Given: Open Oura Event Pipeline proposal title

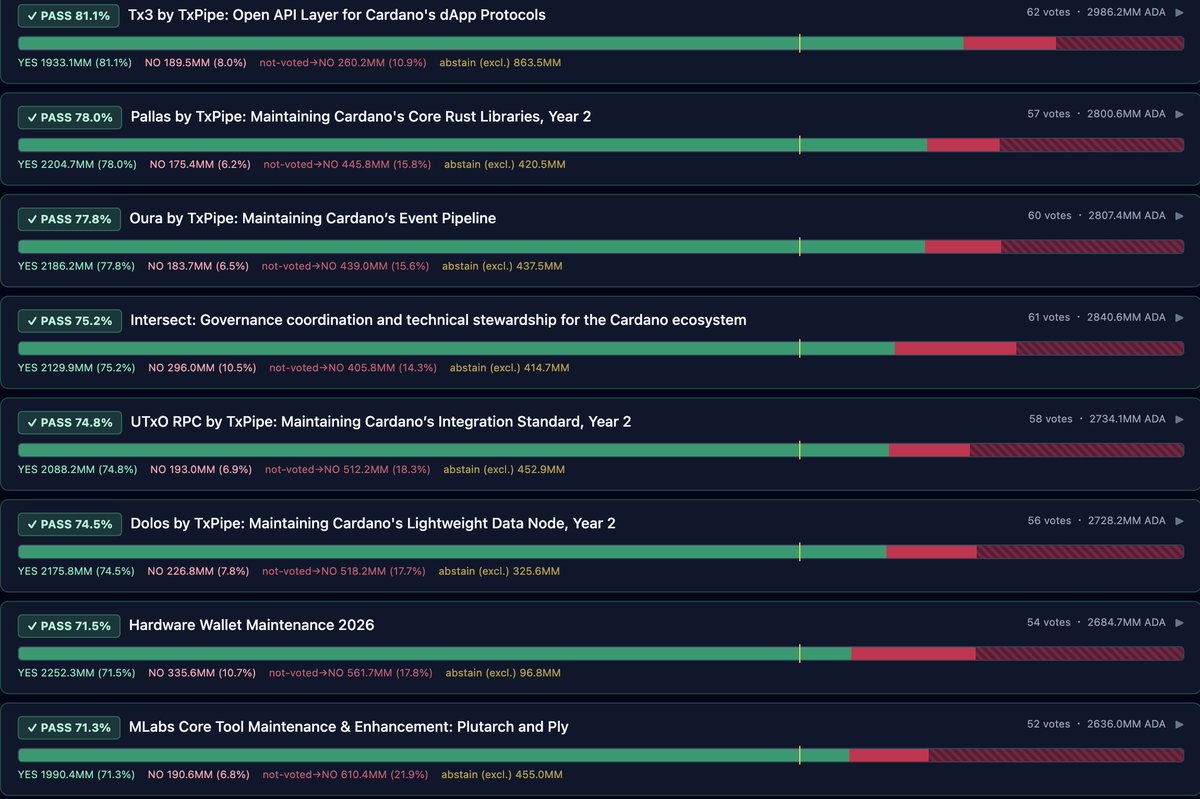Looking at the screenshot, I should pyautogui.click(x=313, y=218).
